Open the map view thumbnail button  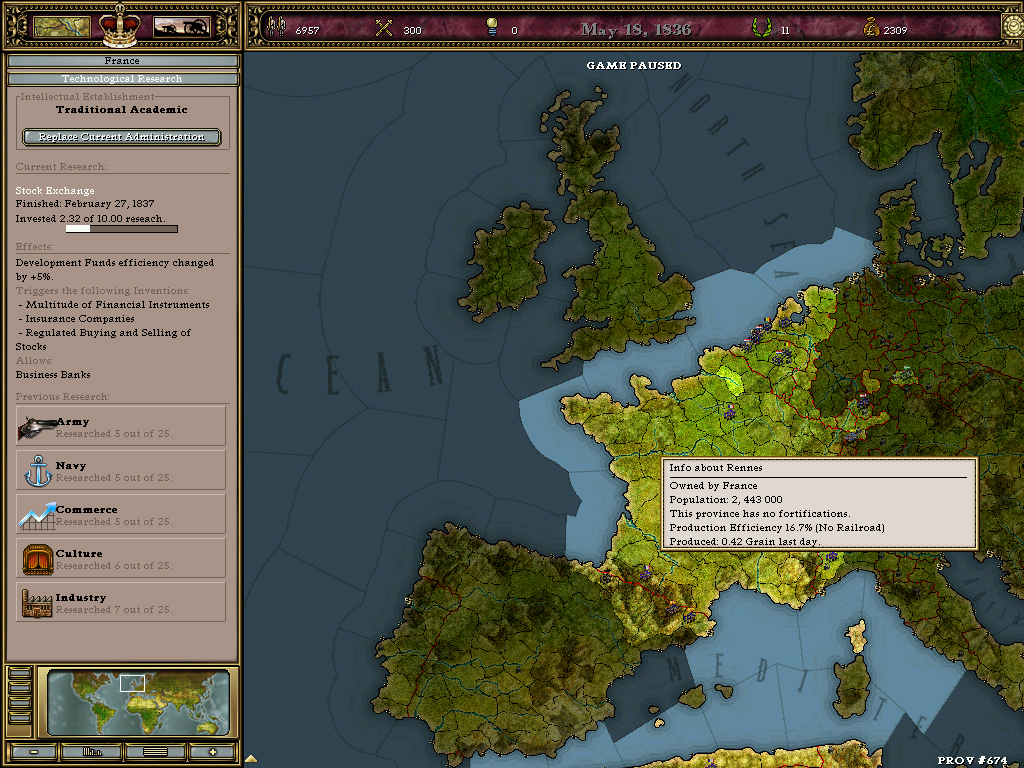point(62,27)
